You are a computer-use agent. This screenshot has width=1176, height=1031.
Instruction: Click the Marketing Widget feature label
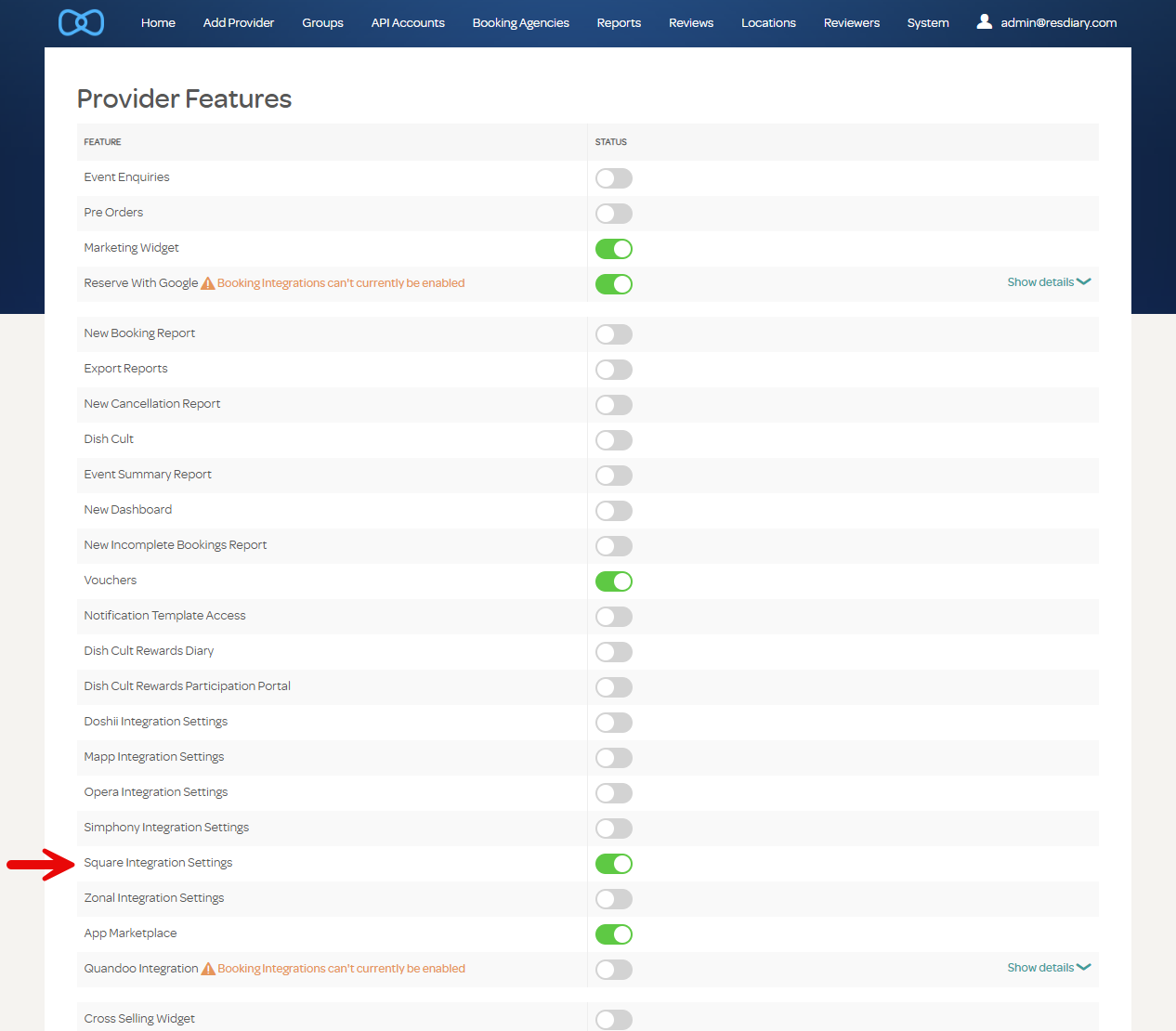[x=131, y=248]
